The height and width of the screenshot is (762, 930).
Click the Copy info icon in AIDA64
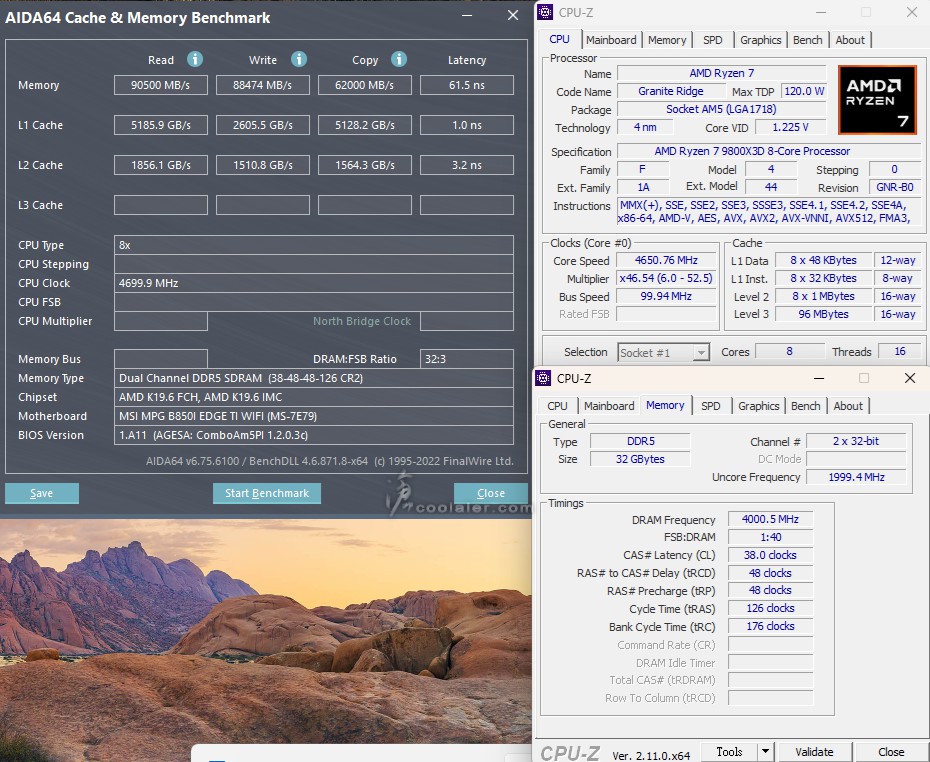click(399, 59)
